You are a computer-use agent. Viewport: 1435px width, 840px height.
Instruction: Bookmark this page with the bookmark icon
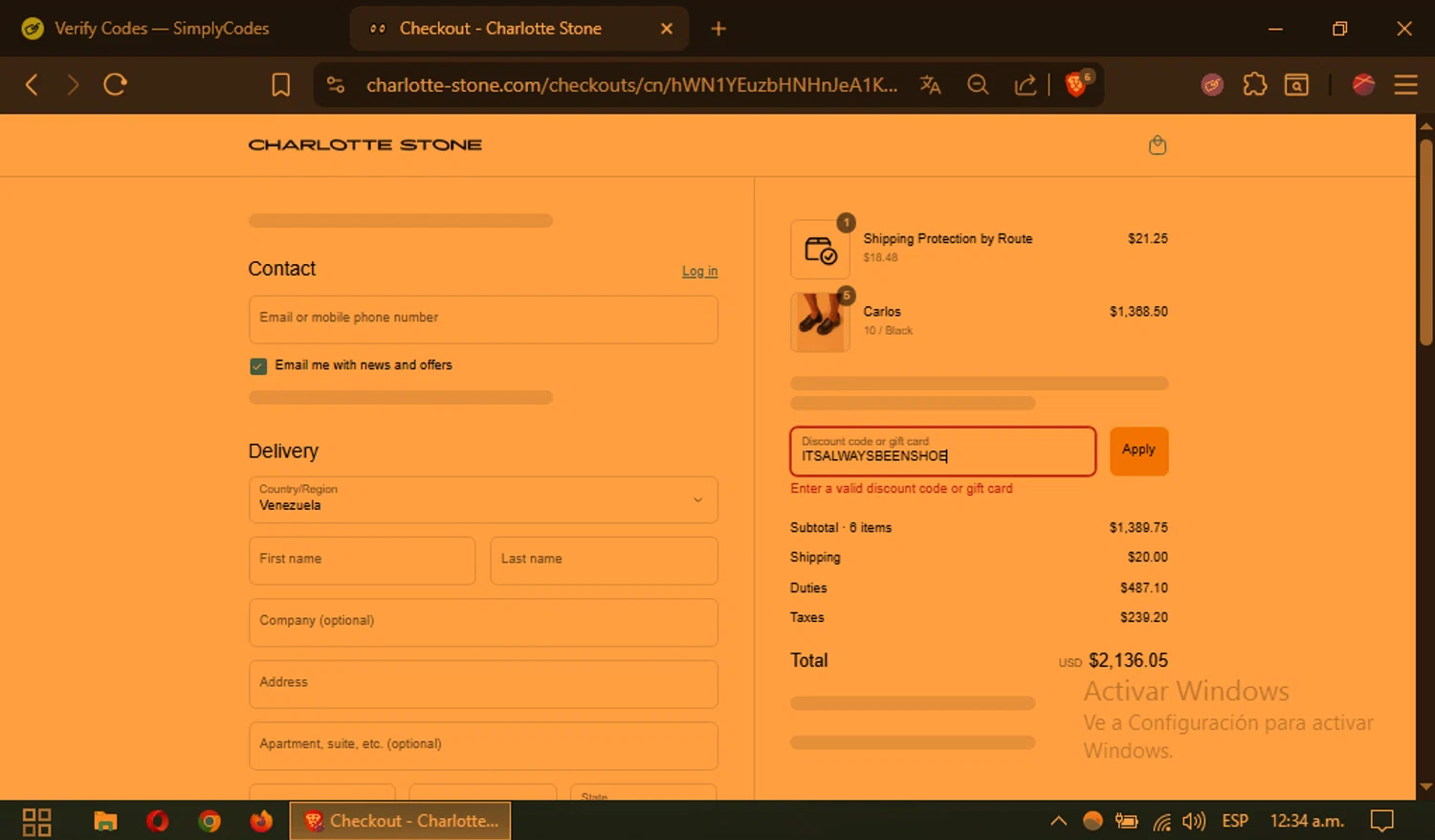tap(280, 85)
